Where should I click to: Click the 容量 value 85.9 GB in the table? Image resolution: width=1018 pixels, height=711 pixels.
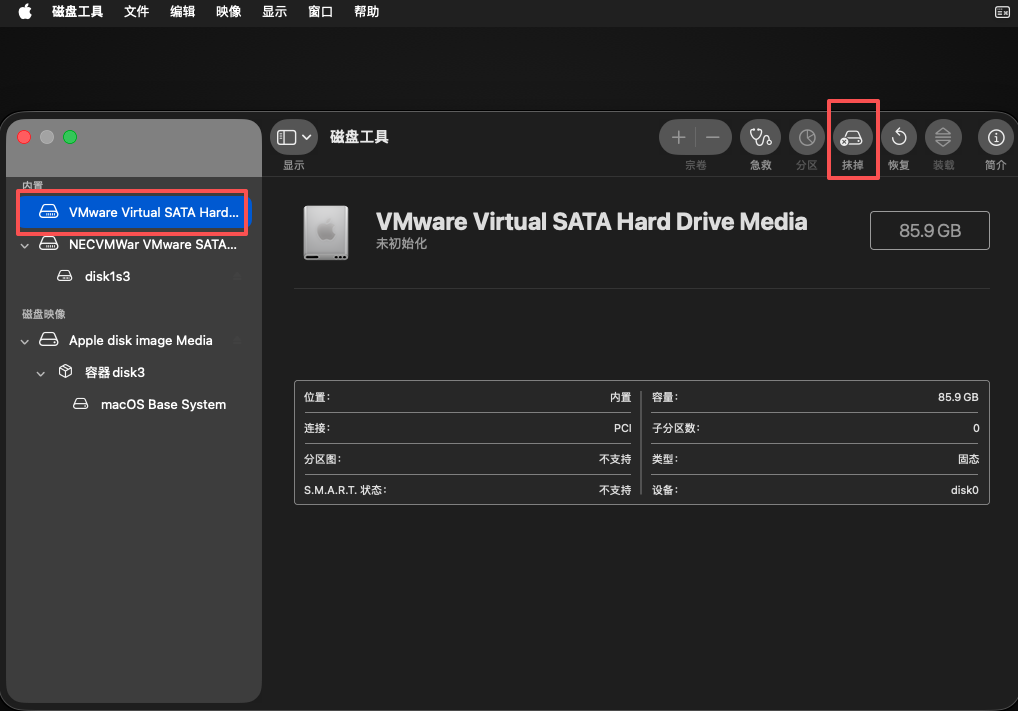[x=958, y=397]
